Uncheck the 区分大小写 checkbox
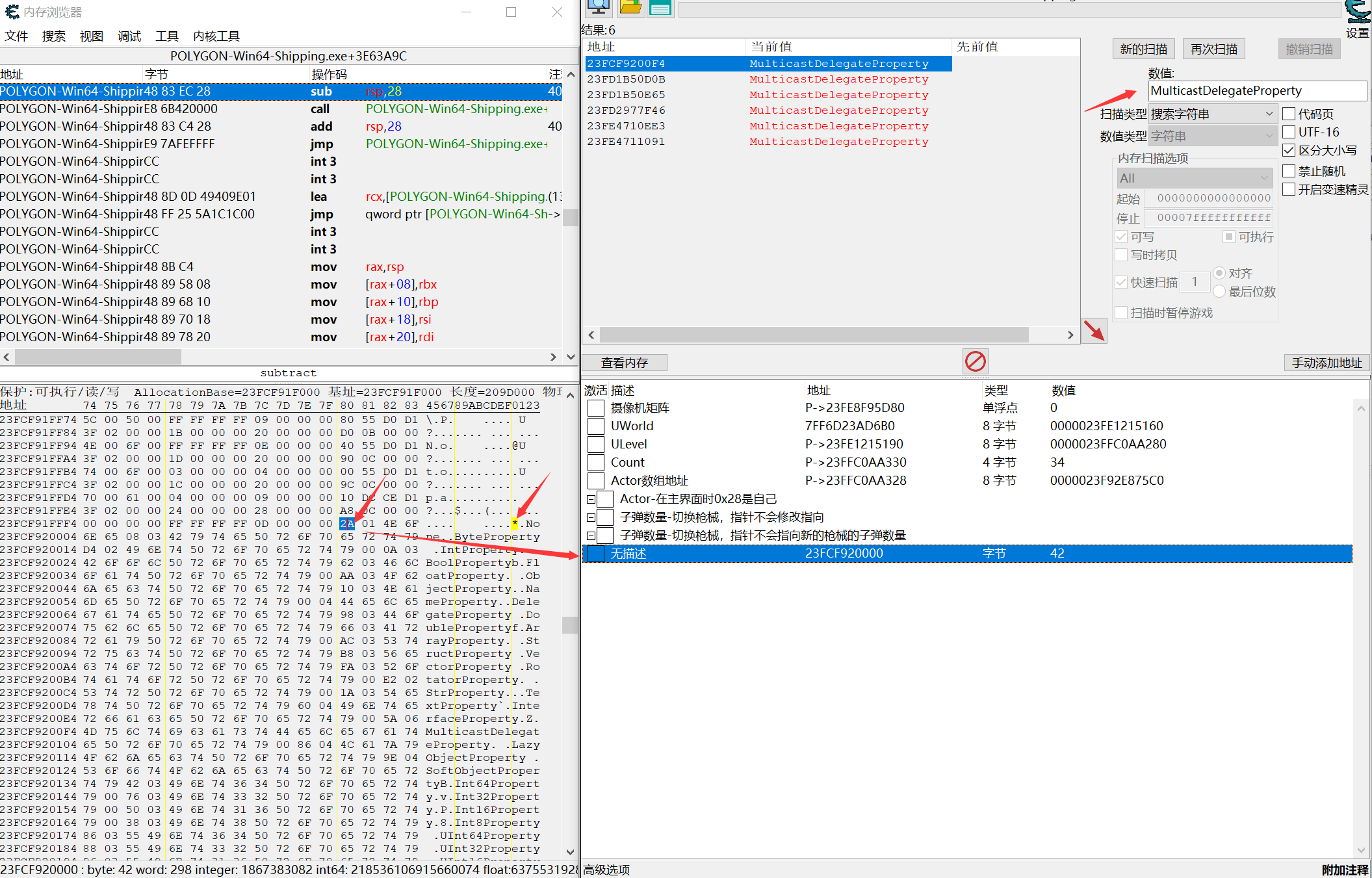 point(1289,151)
